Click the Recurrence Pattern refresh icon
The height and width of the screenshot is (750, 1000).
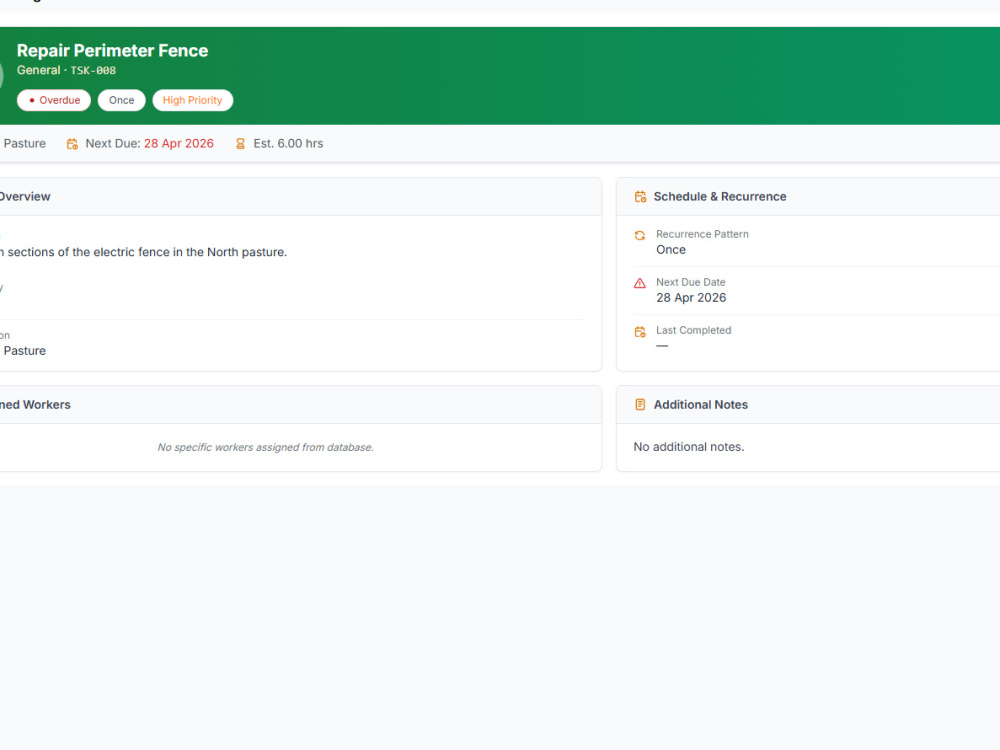point(640,235)
